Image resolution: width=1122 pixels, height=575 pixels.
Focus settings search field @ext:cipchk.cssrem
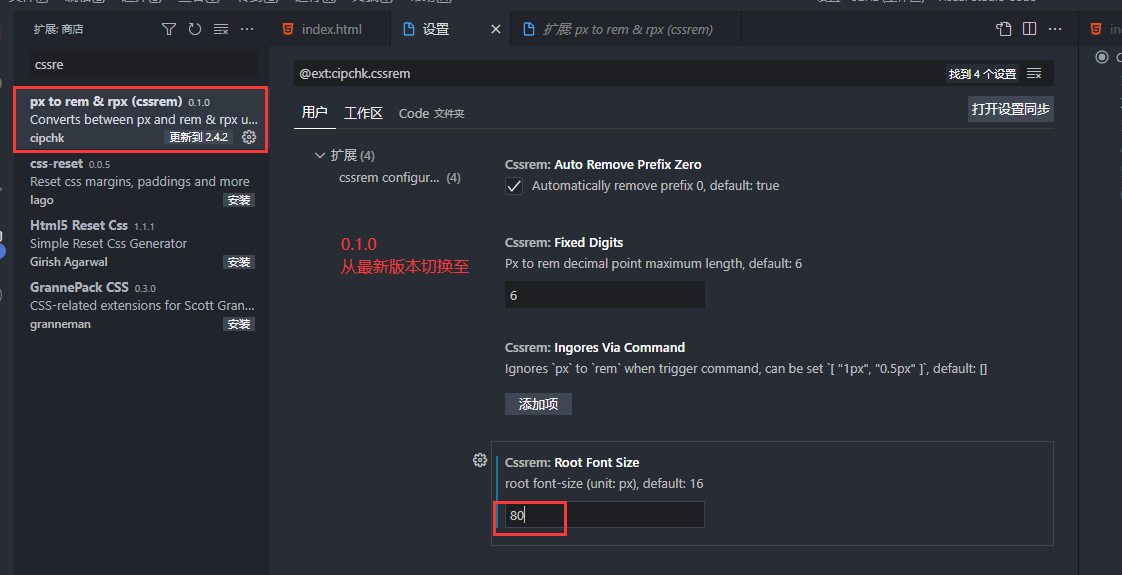point(619,74)
